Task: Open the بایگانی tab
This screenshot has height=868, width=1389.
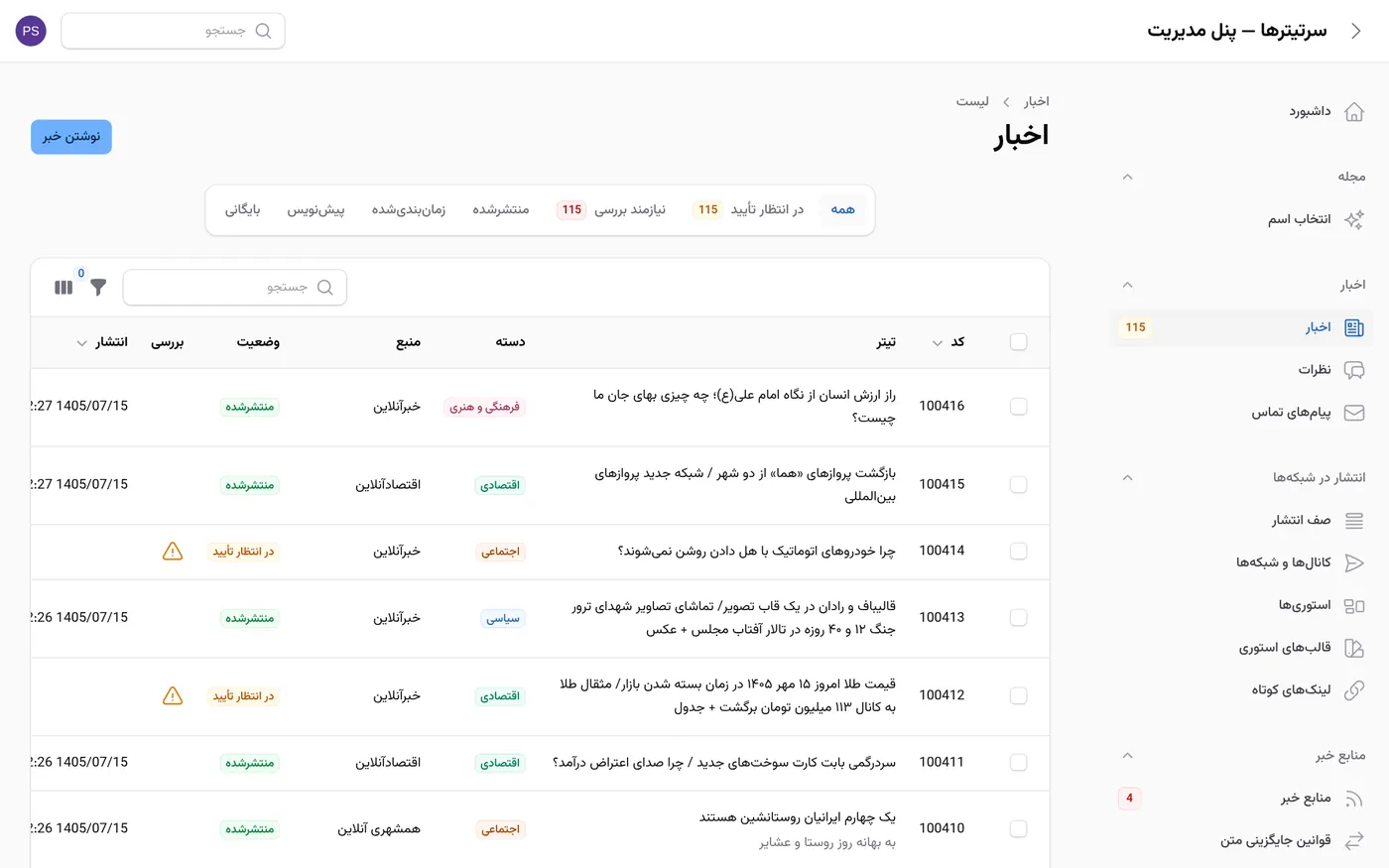Action: click(x=243, y=210)
